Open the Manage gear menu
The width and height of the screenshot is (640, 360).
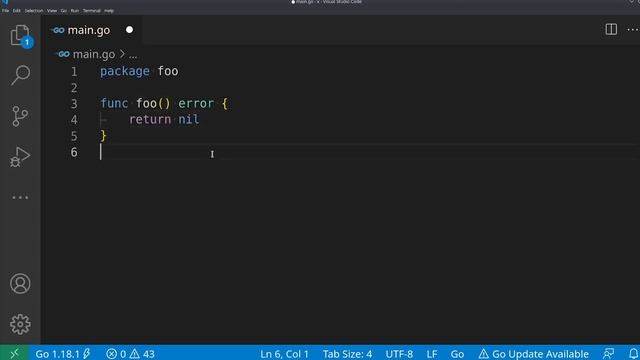point(20,324)
